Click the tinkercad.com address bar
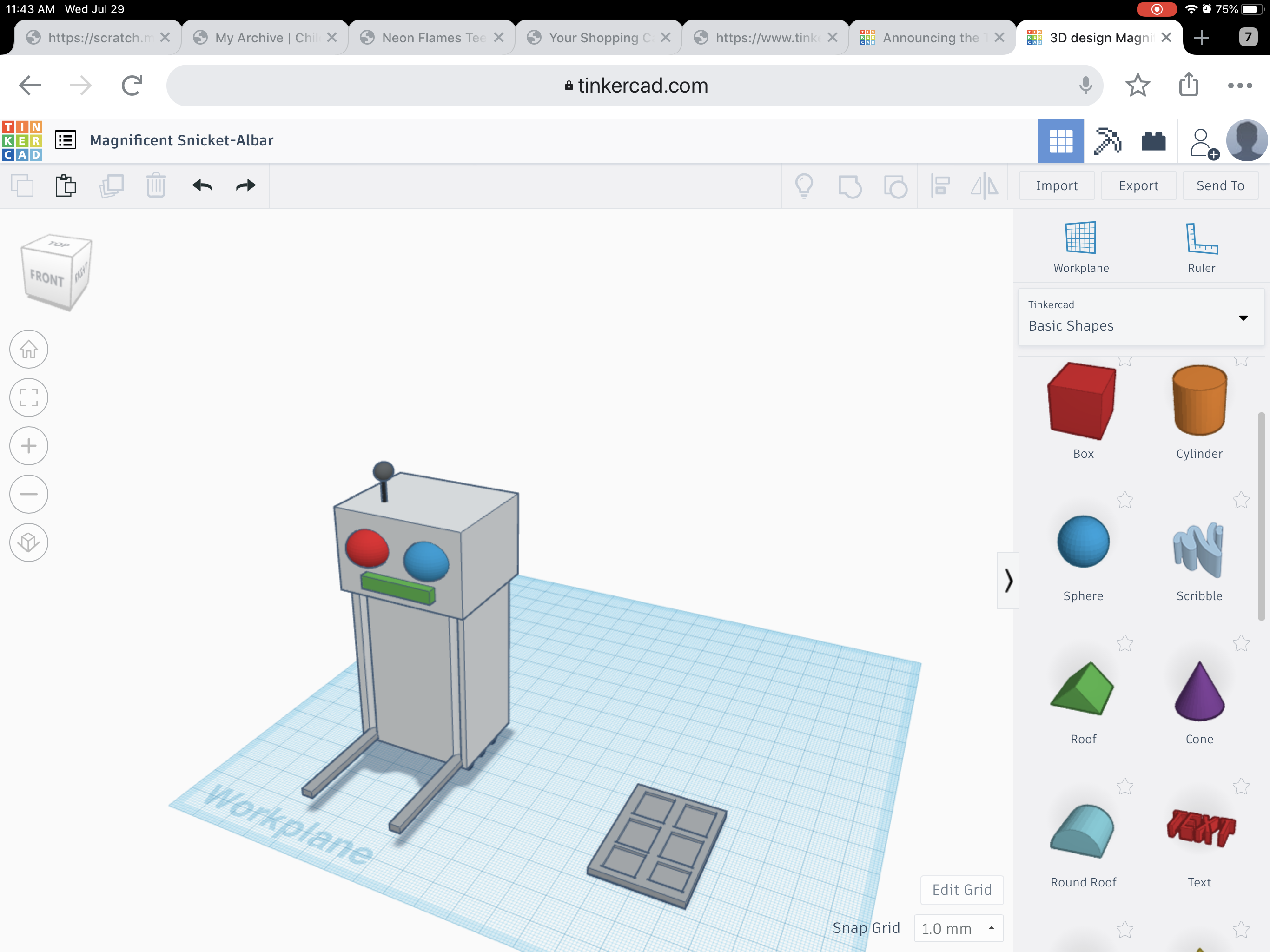 (x=635, y=86)
